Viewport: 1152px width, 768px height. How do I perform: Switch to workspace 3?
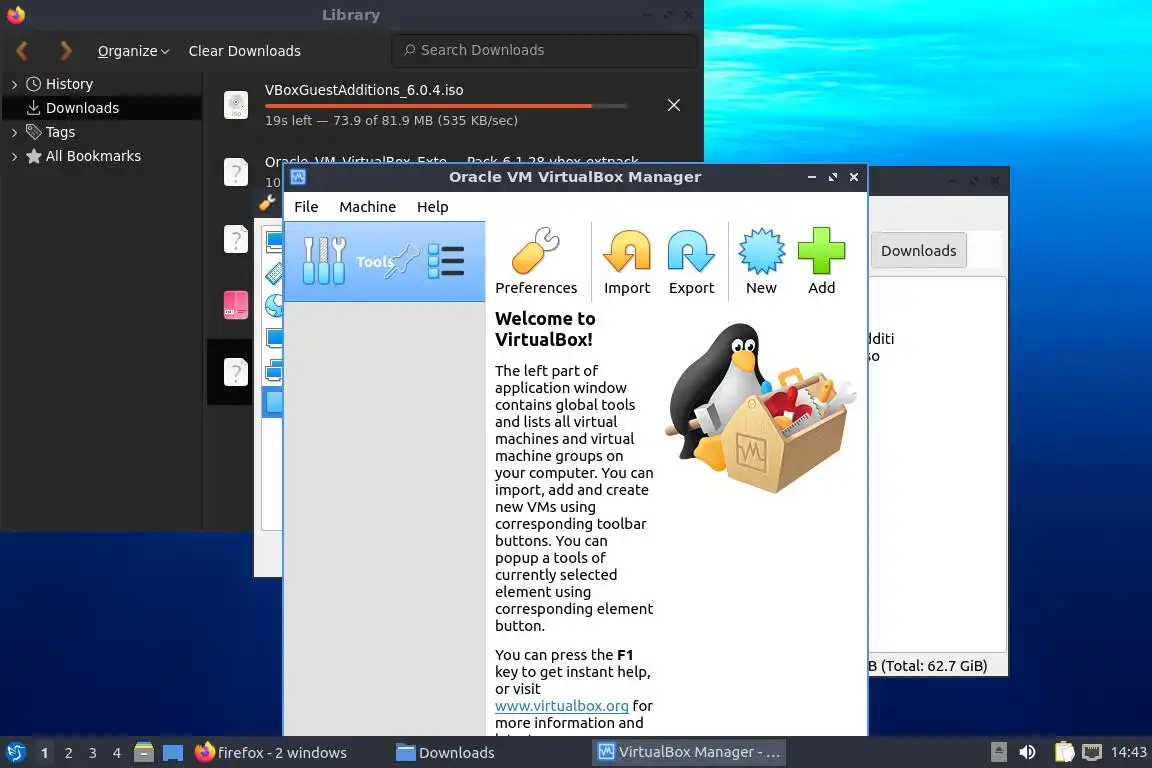[x=93, y=753]
